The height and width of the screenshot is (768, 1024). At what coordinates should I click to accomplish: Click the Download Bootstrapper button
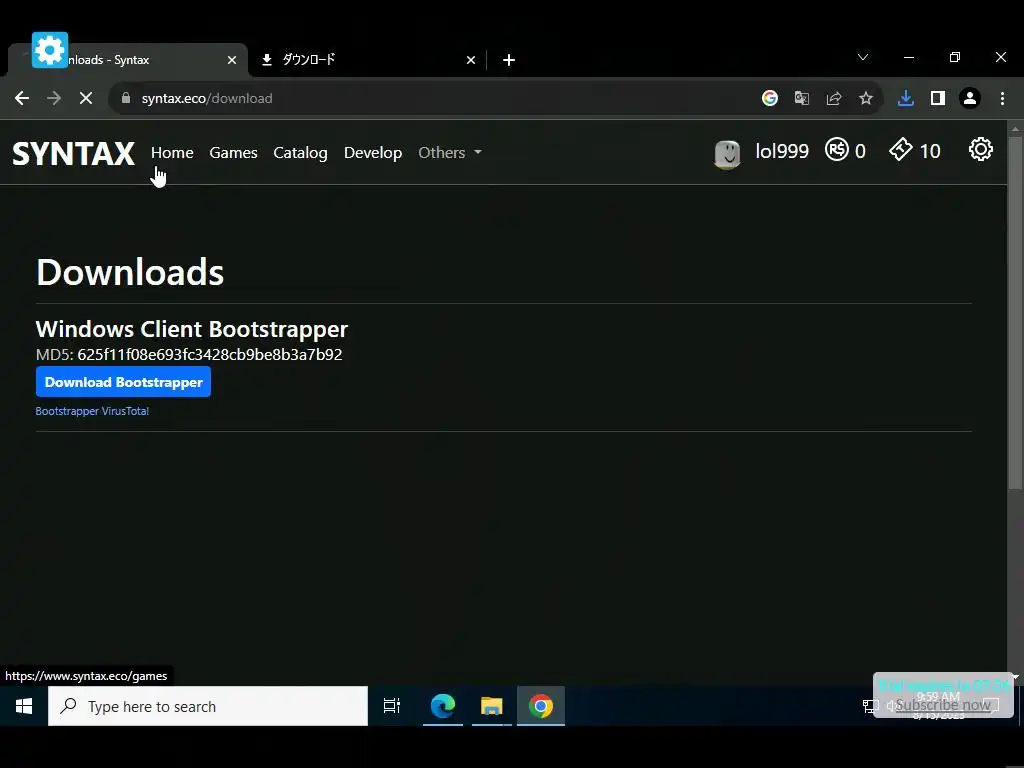[123, 382]
